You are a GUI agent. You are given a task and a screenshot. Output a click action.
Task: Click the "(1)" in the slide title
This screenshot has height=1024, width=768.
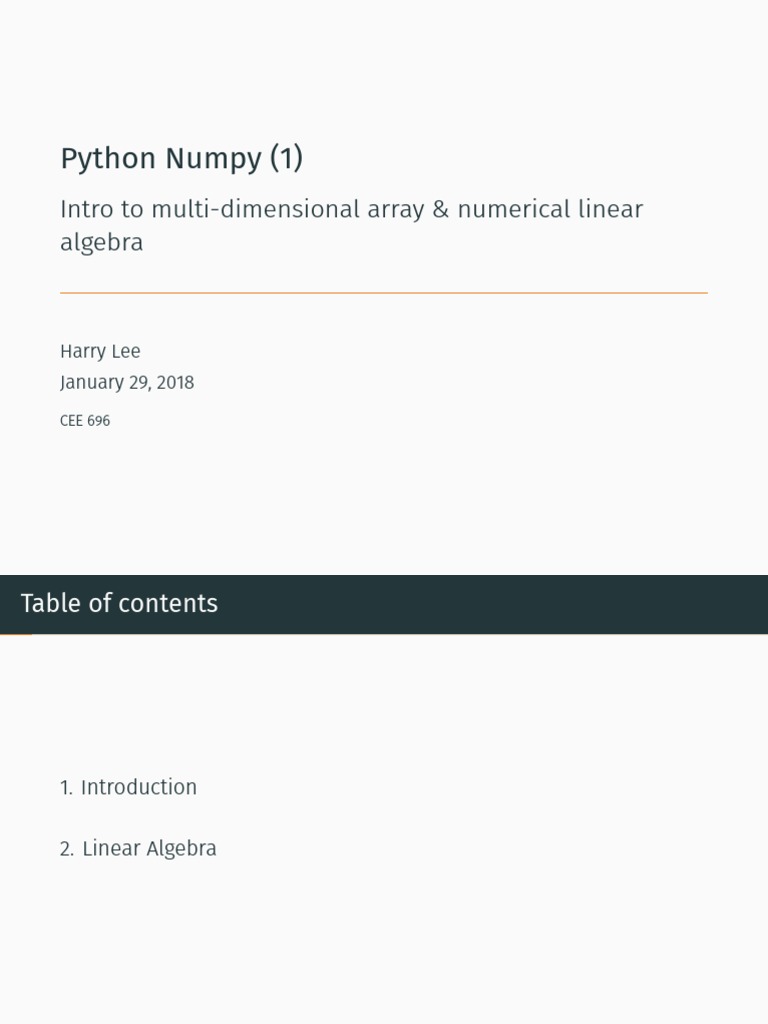click(286, 159)
